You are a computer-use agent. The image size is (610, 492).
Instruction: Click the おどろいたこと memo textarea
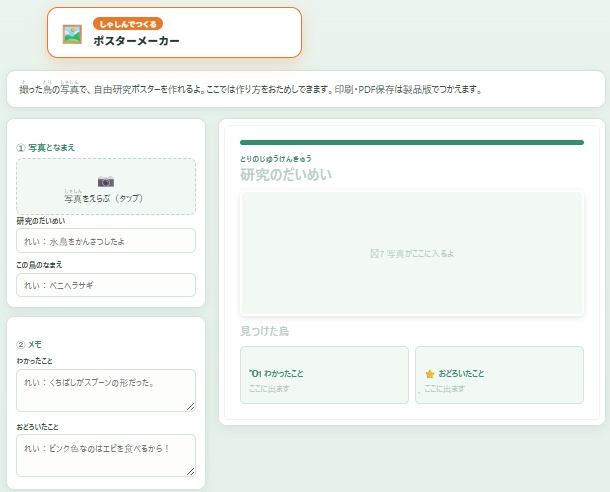tap(106, 455)
